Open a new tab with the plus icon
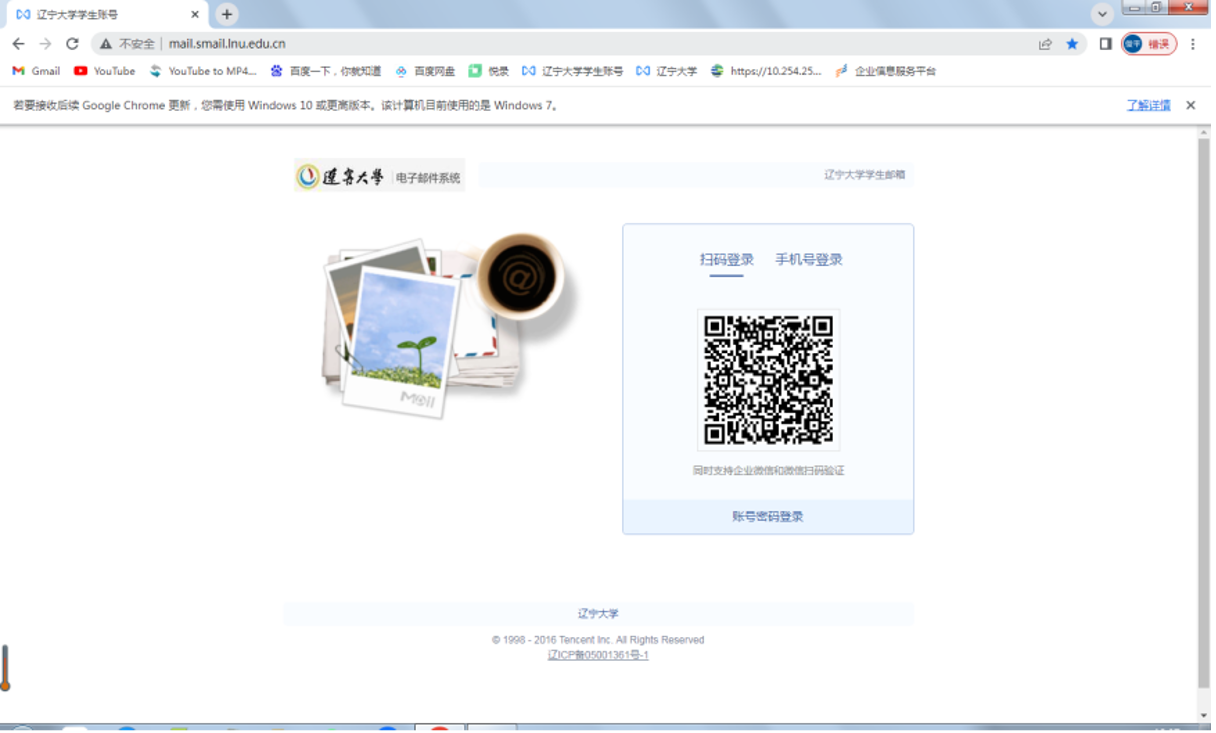Viewport: 1216px width, 733px height. 227,14
